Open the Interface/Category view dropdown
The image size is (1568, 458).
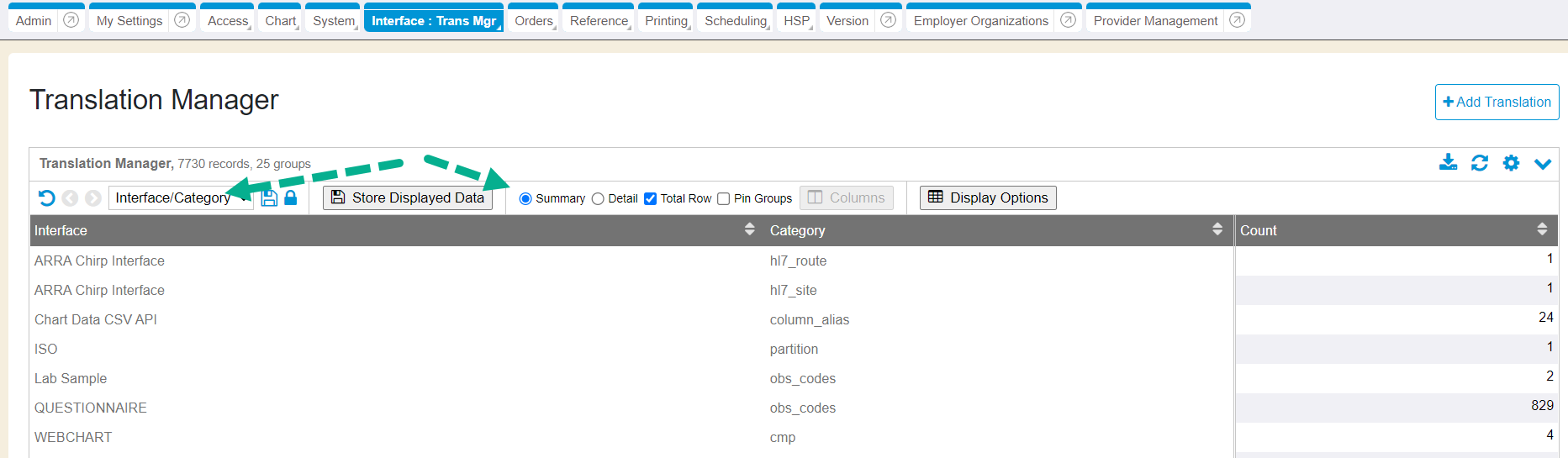[x=180, y=198]
